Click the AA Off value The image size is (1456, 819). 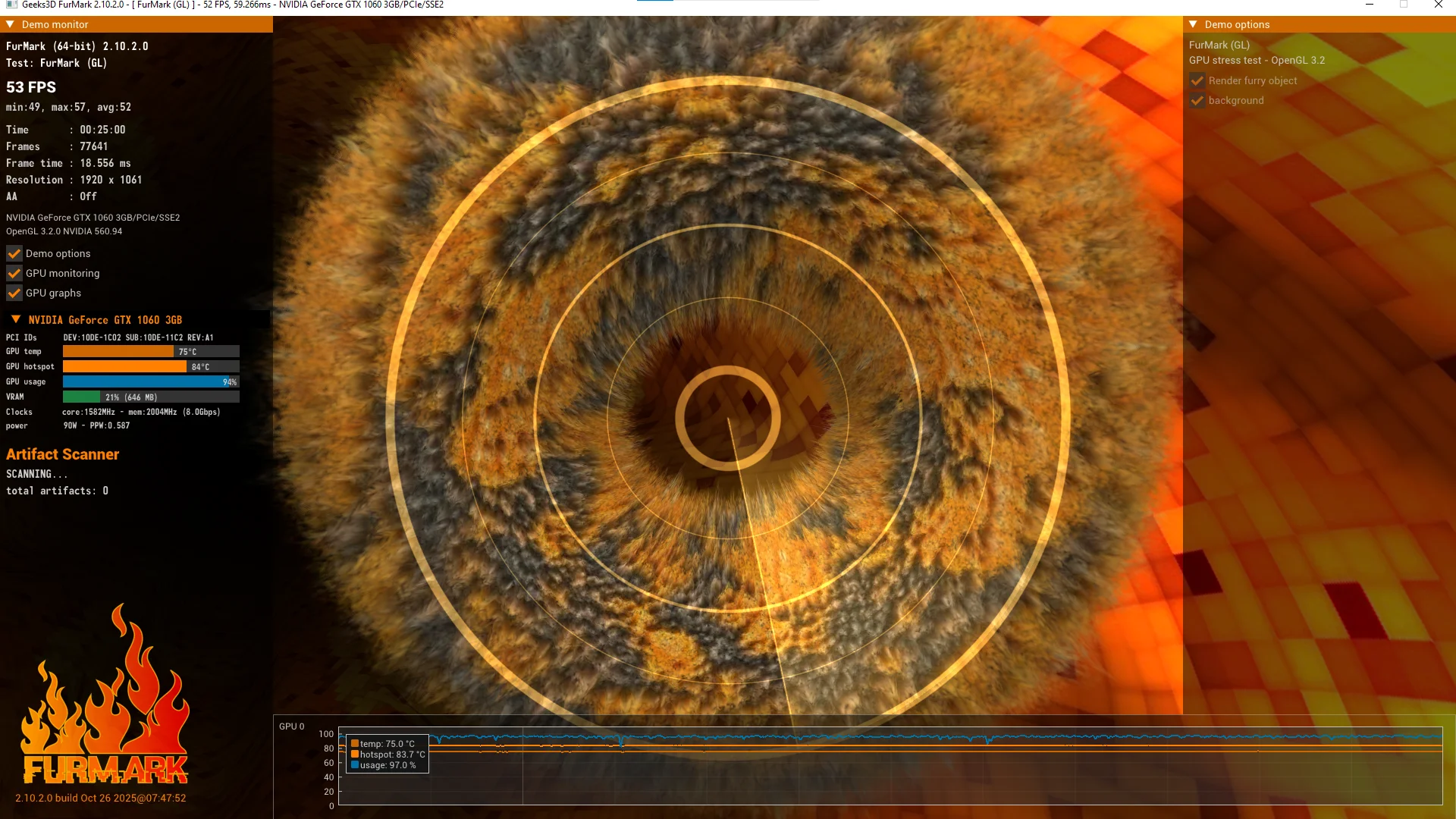88,196
